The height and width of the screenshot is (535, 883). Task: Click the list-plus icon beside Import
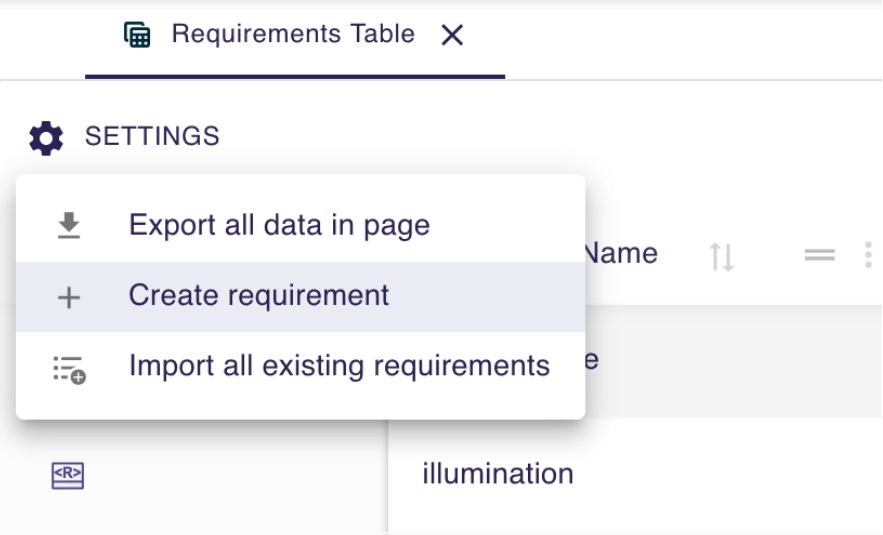69,368
